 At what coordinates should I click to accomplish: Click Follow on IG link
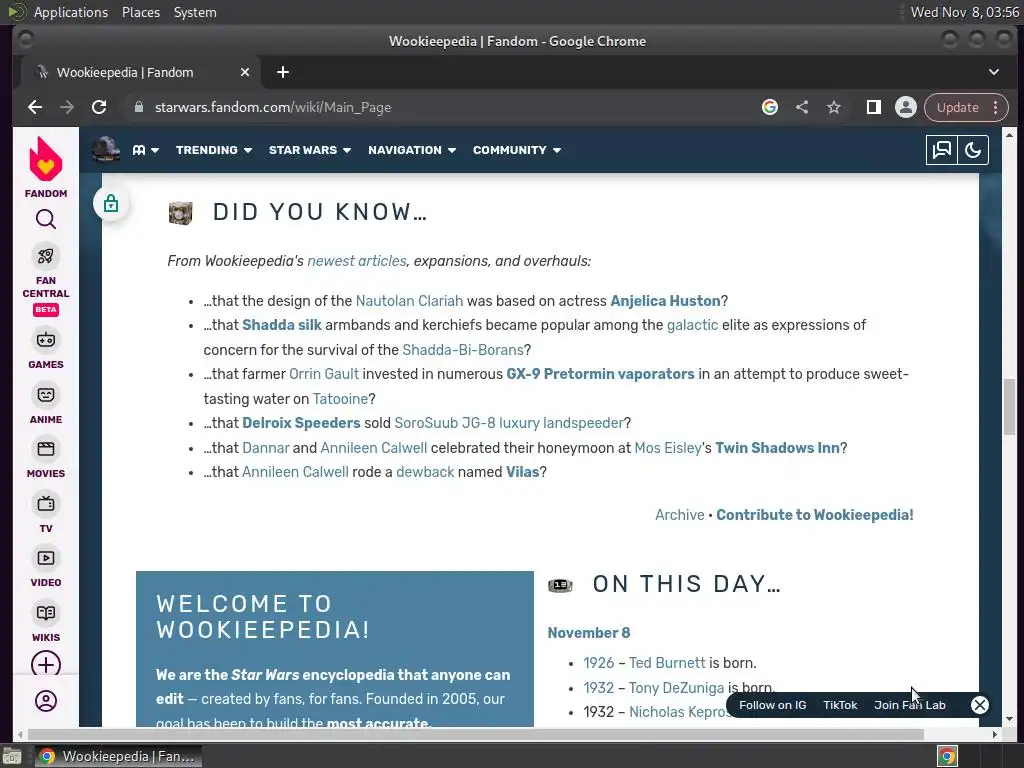(x=773, y=705)
